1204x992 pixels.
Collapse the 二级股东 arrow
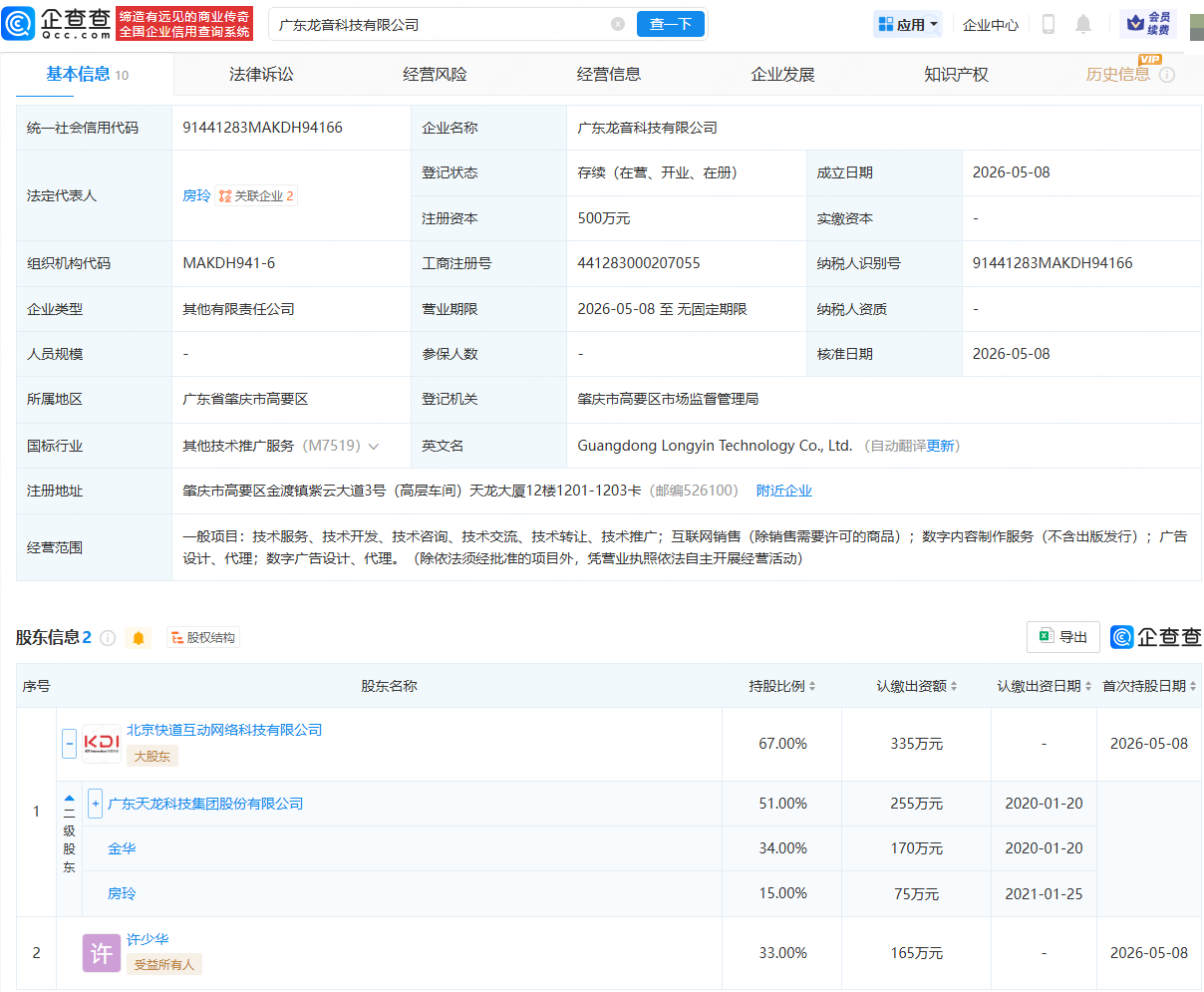click(x=69, y=799)
